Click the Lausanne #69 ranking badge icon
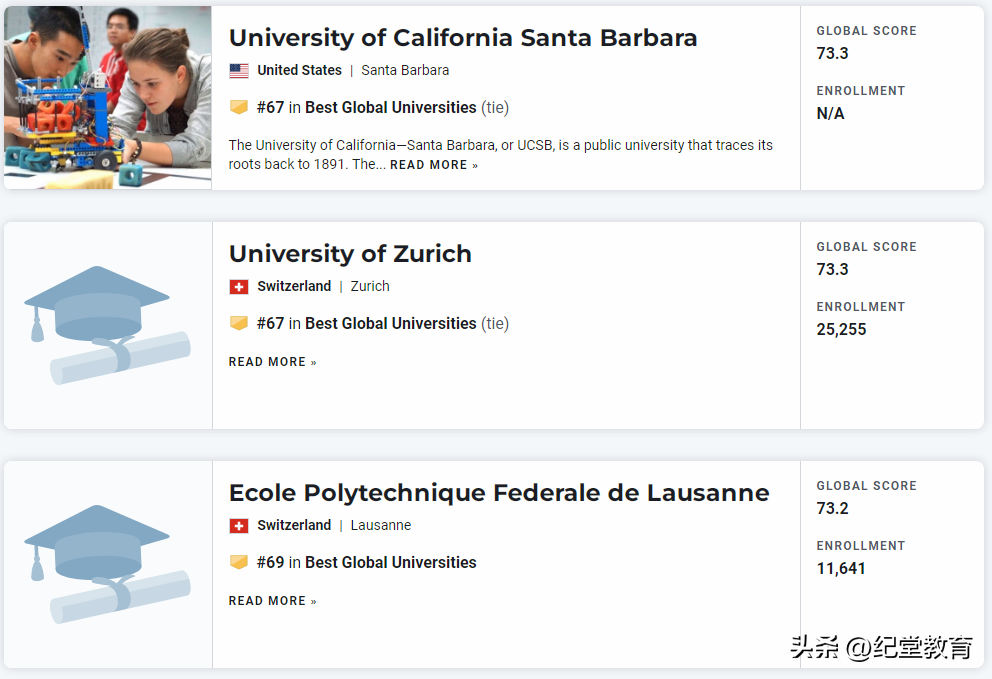Viewport: 992px width, 679px height. (239, 562)
